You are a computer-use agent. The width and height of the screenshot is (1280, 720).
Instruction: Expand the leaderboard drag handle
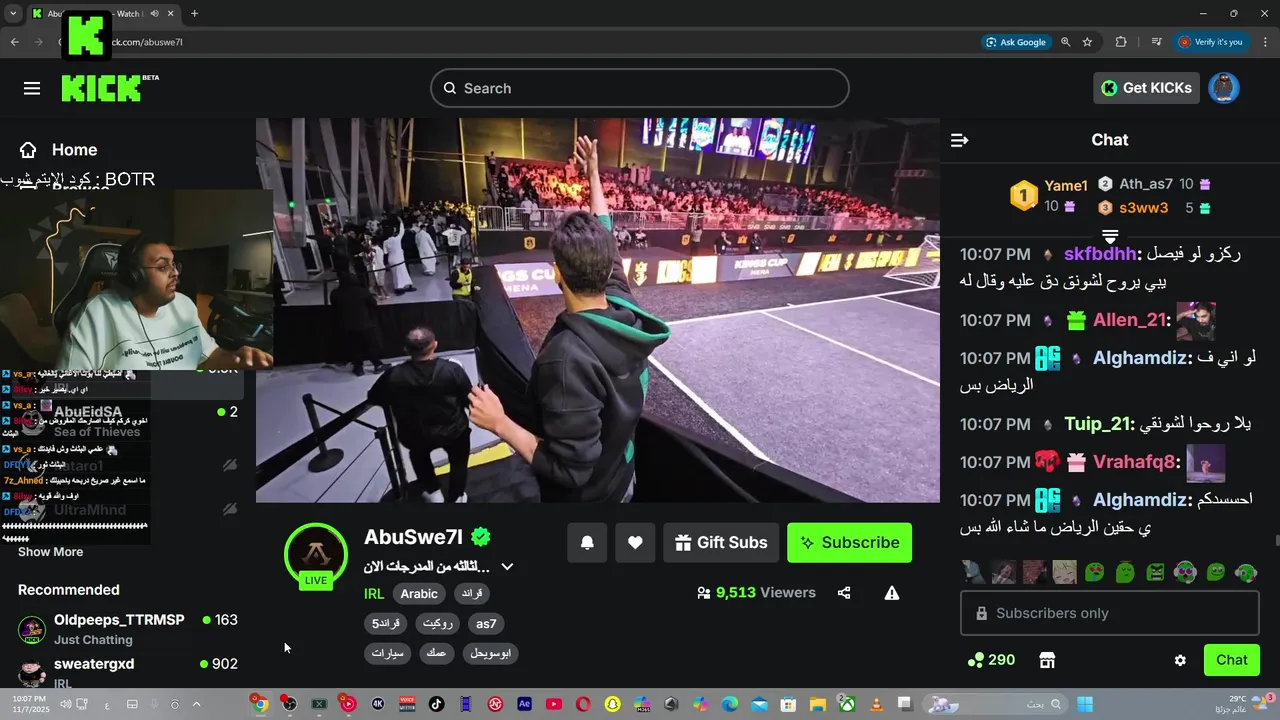pyautogui.click(x=1110, y=236)
